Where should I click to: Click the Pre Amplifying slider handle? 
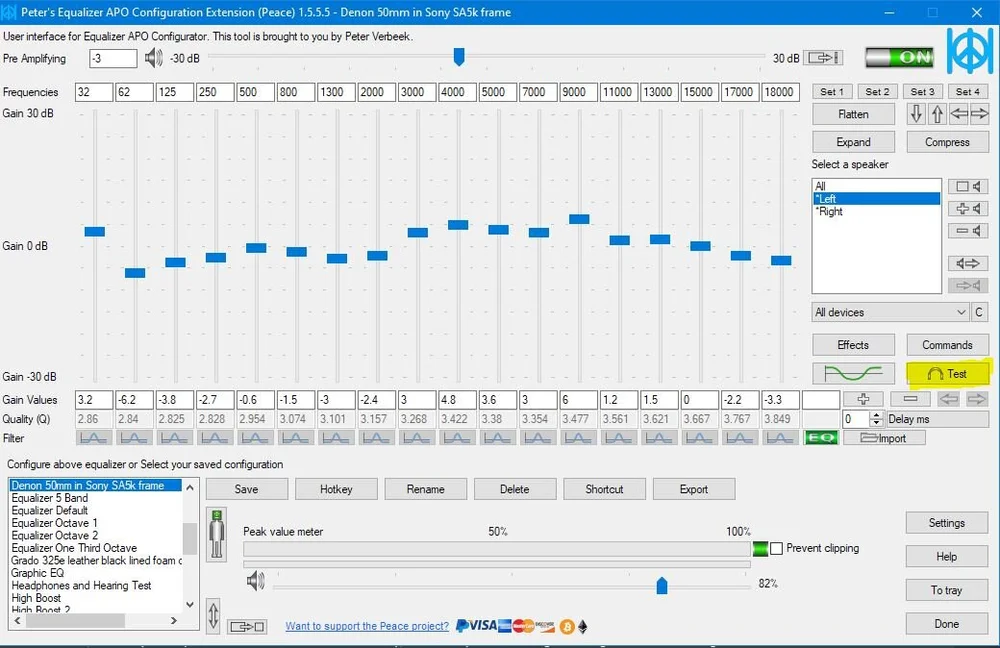coord(459,57)
